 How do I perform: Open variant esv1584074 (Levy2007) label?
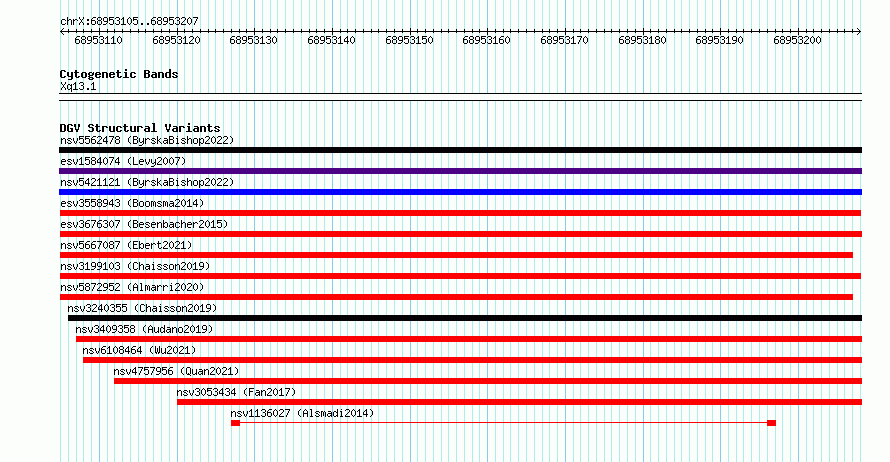(x=123, y=161)
